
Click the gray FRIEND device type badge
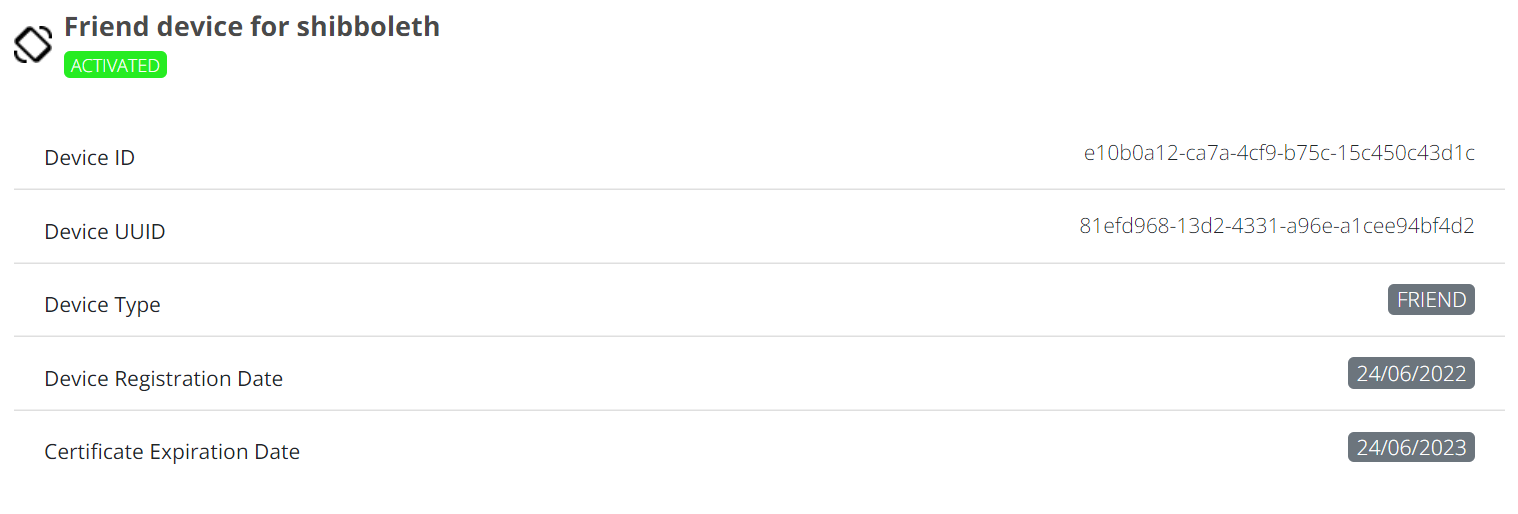click(x=1431, y=300)
